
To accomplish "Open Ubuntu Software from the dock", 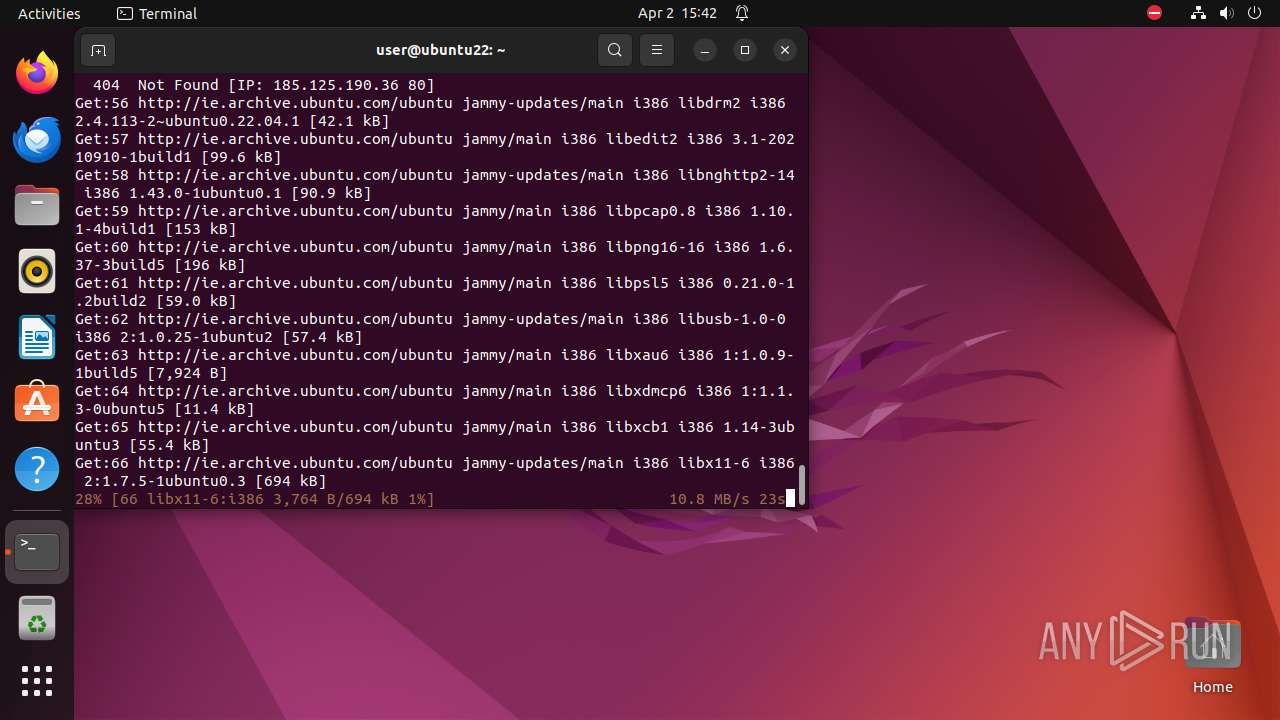I will coord(37,403).
